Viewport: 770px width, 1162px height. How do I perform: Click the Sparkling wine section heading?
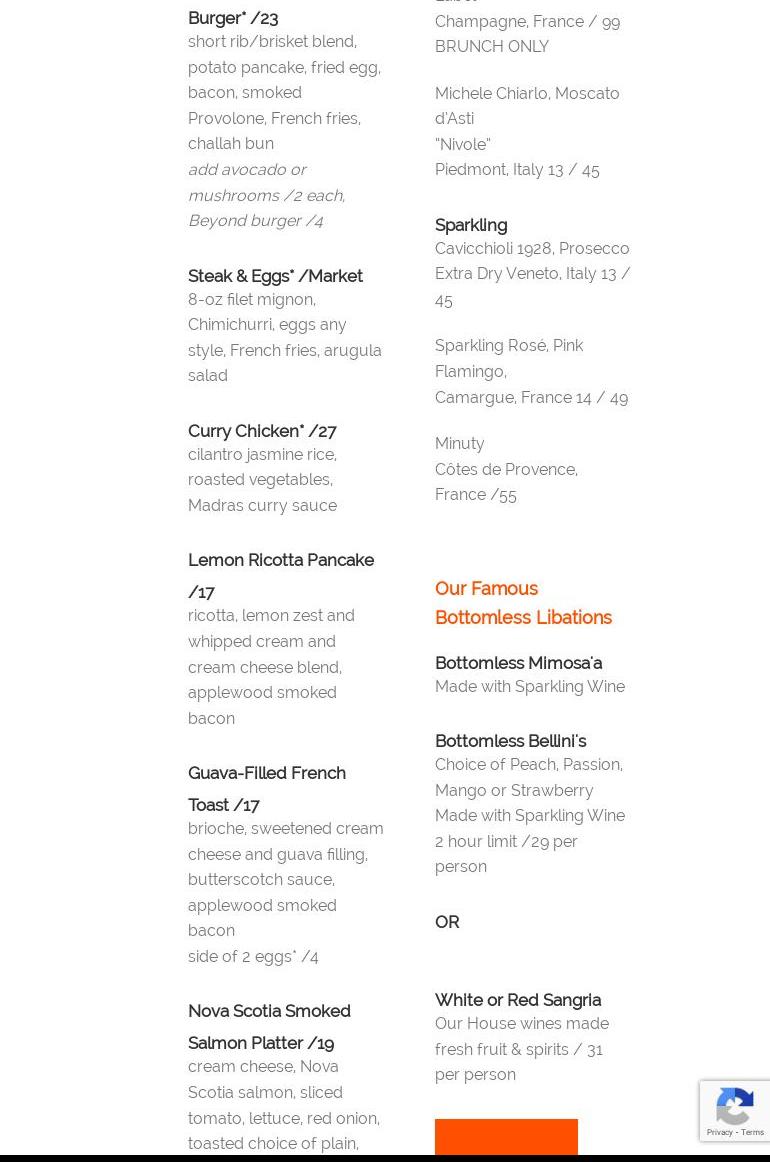[471, 225]
